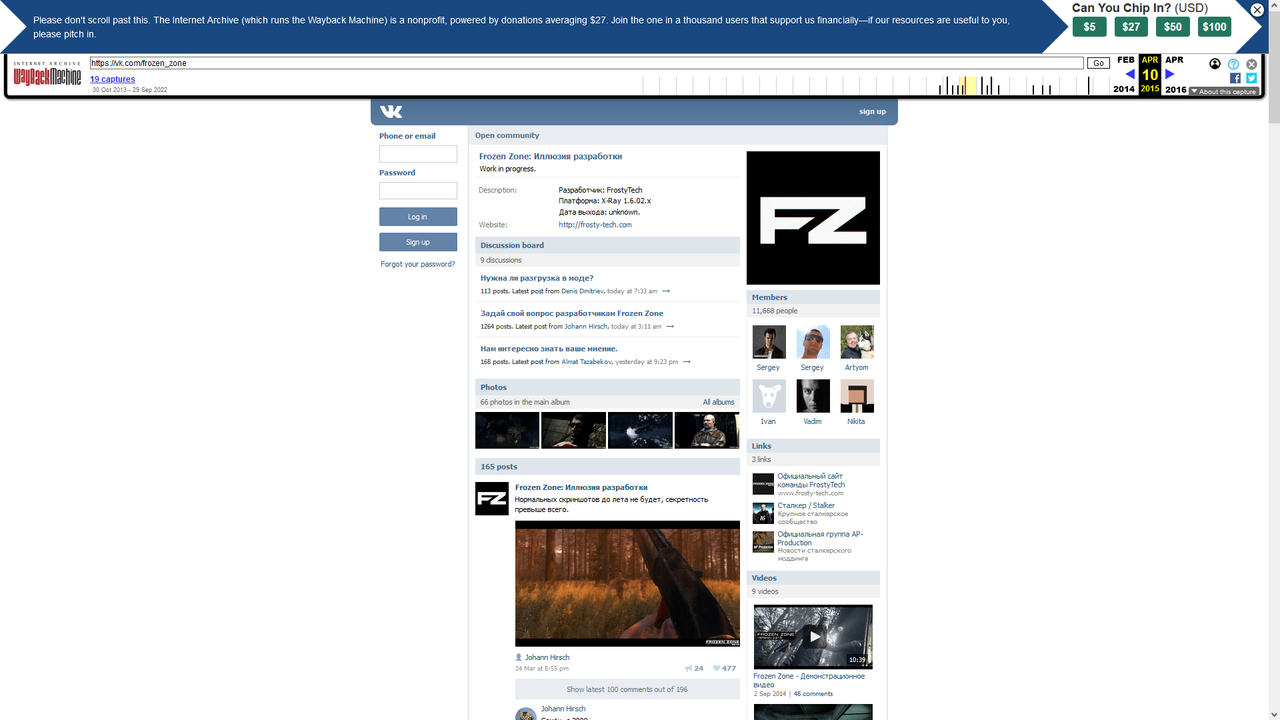Click the Wayback Machine logo
The width and height of the screenshot is (1280, 720).
[47, 75]
